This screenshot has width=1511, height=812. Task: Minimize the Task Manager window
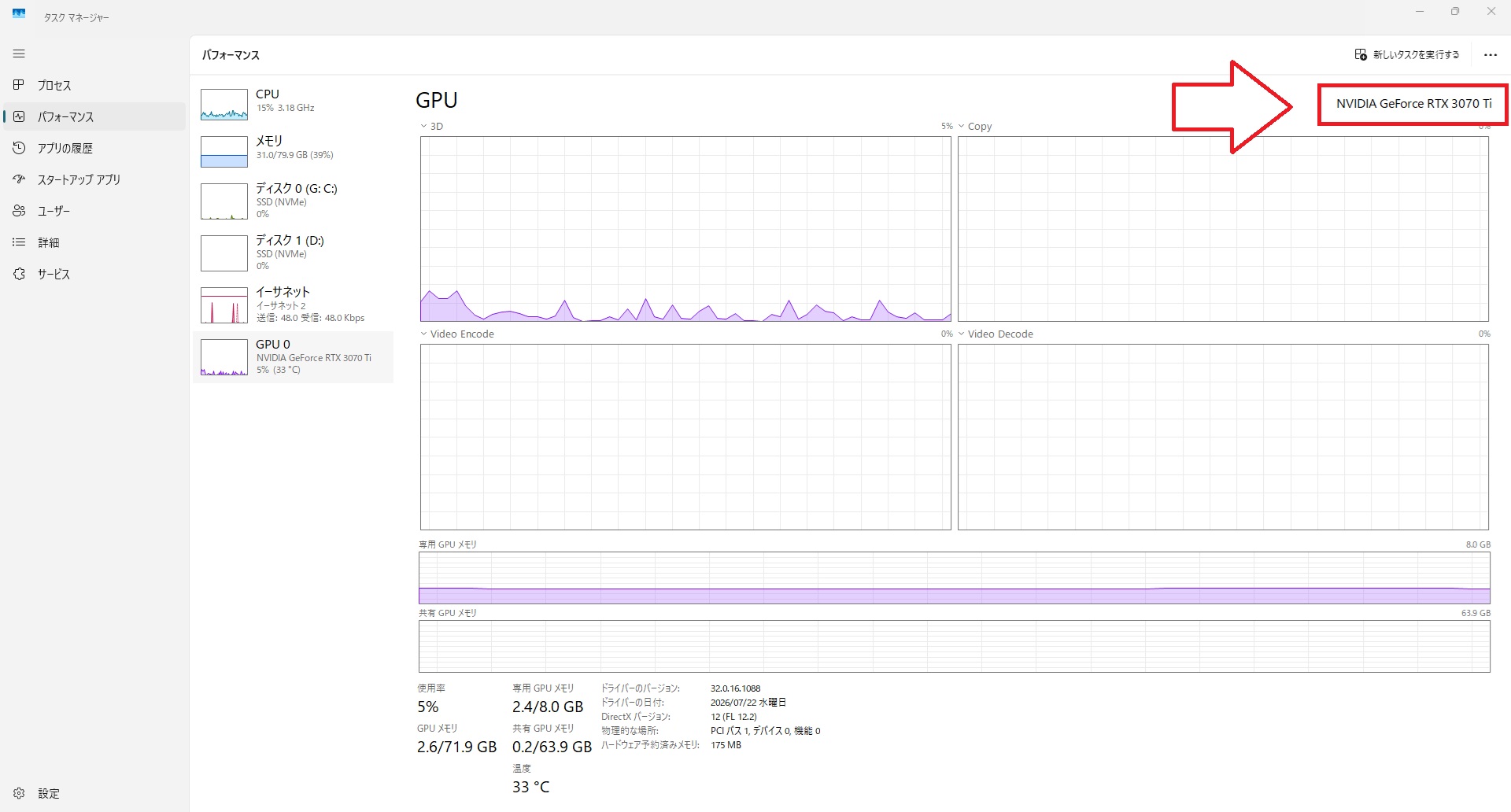tap(1420, 12)
